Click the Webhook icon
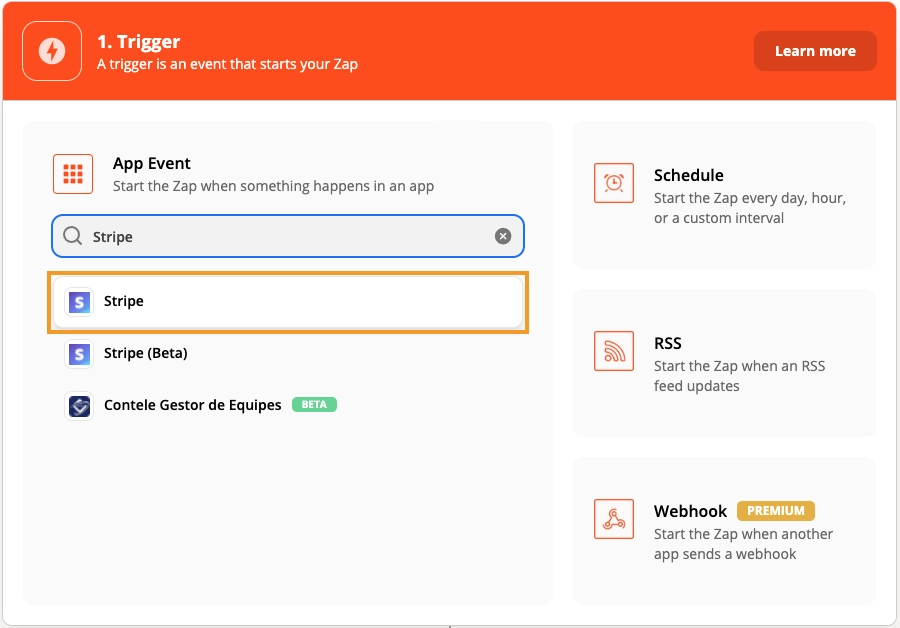 click(x=614, y=519)
